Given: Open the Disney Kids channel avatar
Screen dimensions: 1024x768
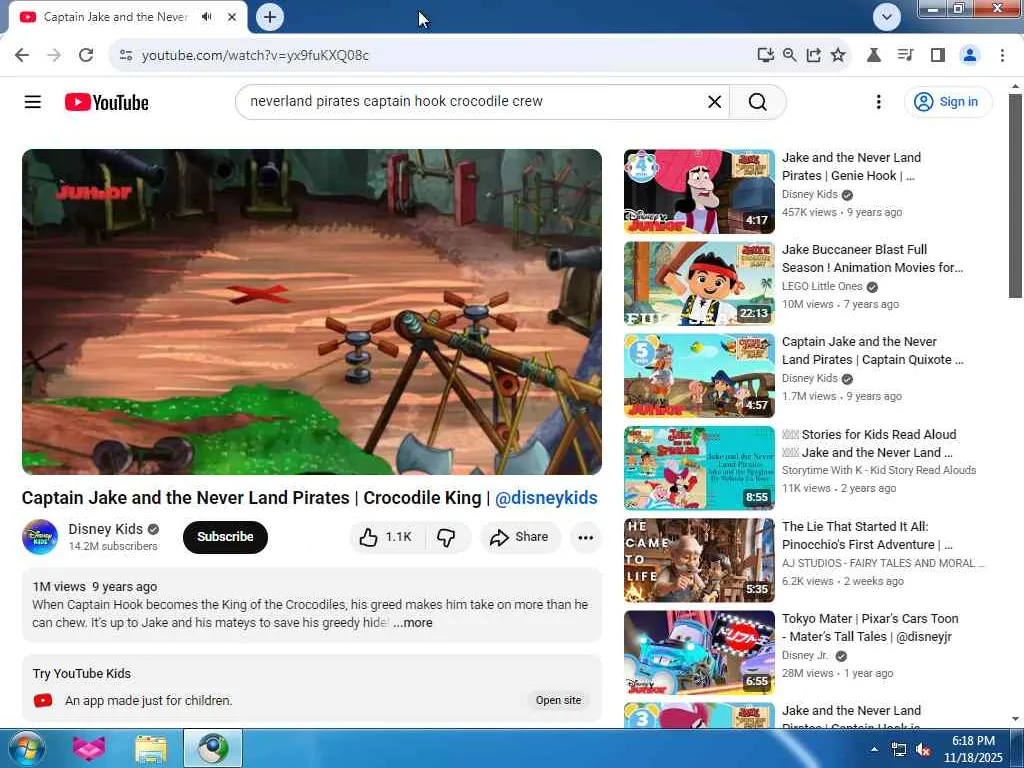Looking at the screenshot, I should pyautogui.click(x=40, y=537).
